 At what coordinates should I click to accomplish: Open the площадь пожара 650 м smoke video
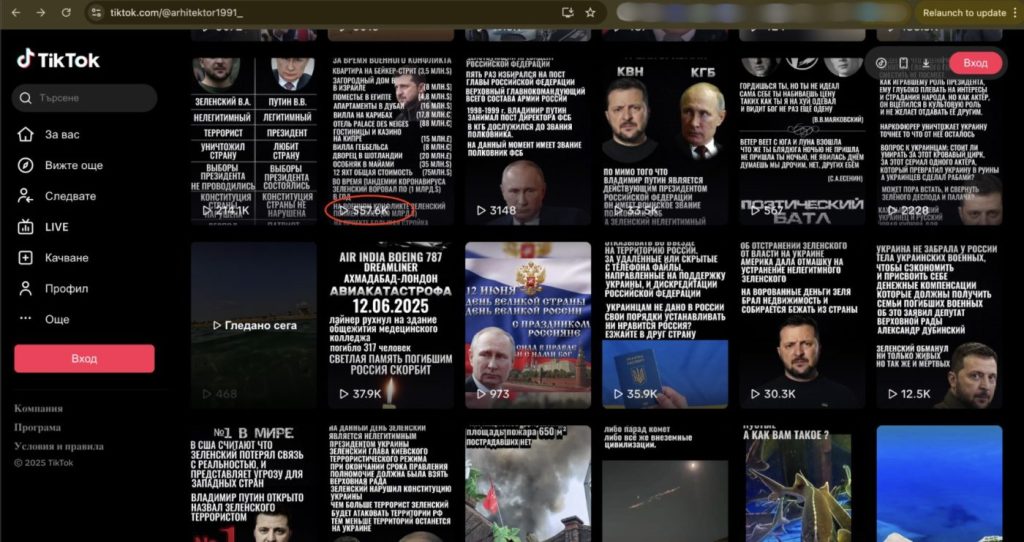coord(528,484)
